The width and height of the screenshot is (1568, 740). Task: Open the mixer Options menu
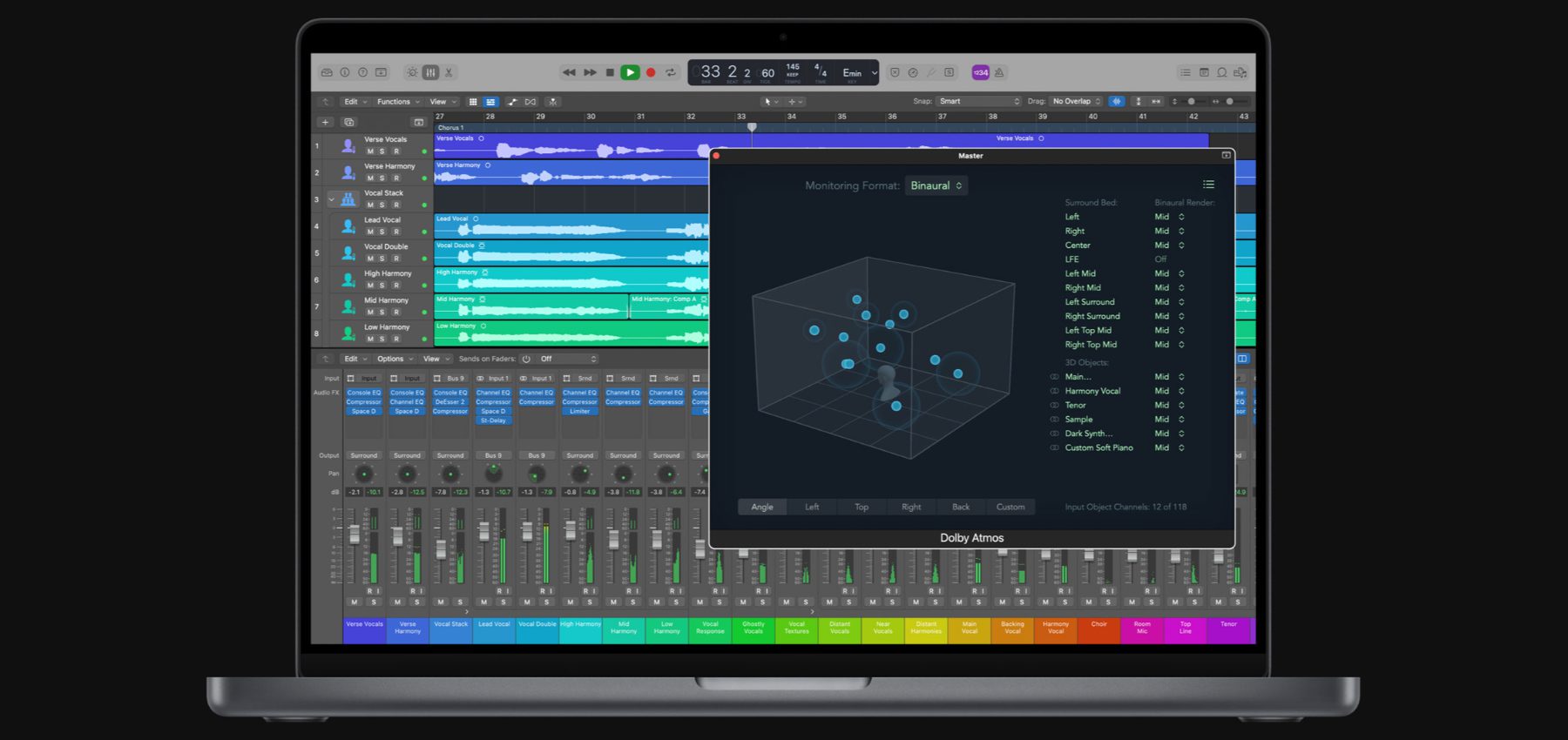pyautogui.click(x=395, y=359)
